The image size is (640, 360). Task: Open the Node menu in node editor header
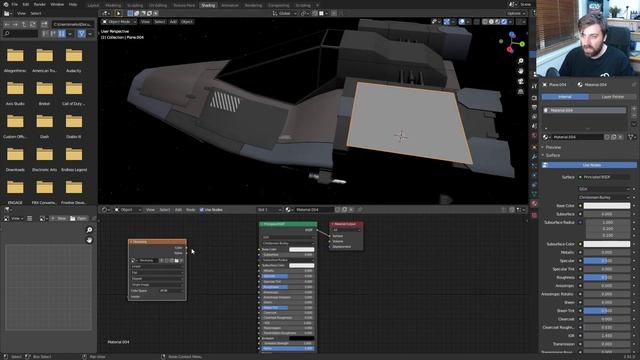(x=191, y=209)
